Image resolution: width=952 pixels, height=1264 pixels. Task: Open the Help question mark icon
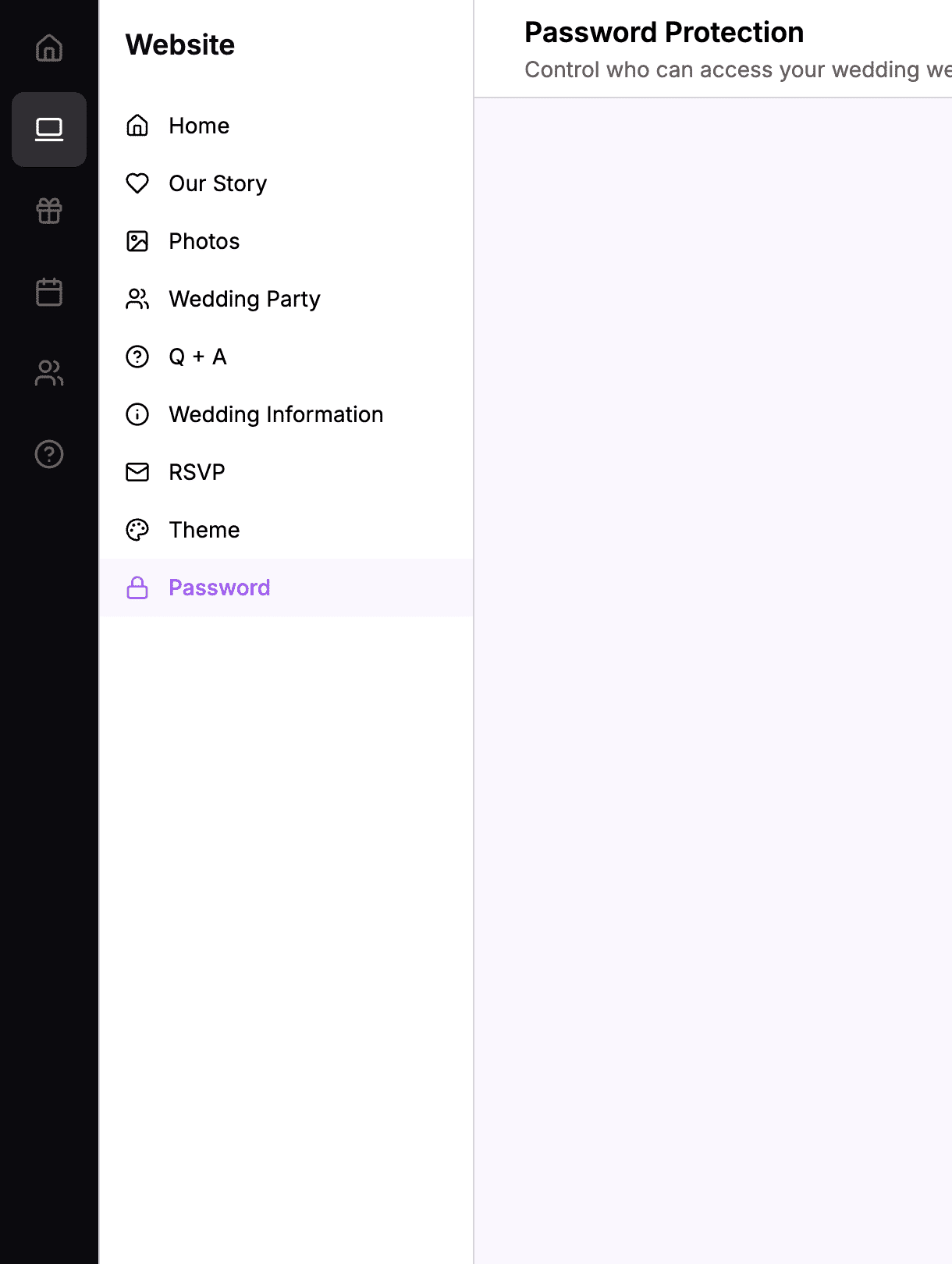(x=48, y=454)
